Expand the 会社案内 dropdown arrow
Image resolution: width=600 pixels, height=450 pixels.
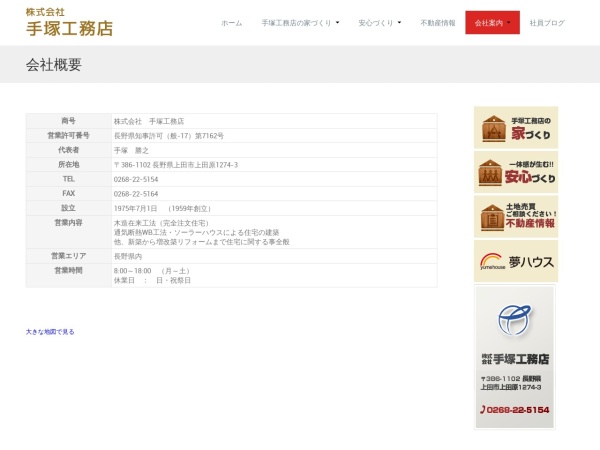(509, 23)
